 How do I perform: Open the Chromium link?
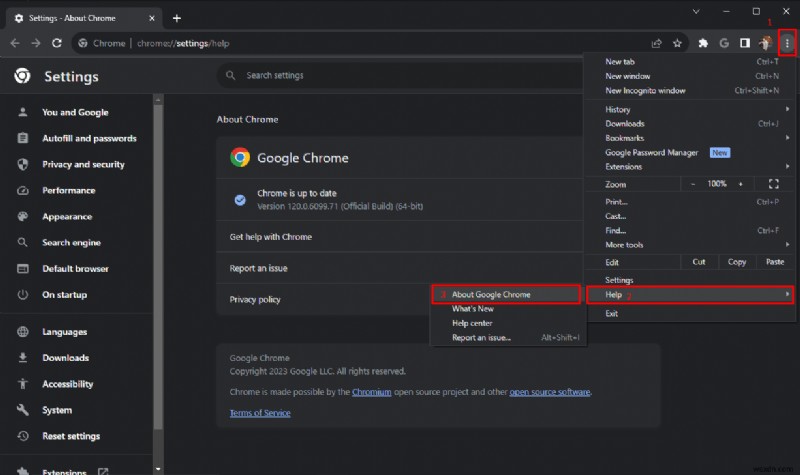coord(371,392)
